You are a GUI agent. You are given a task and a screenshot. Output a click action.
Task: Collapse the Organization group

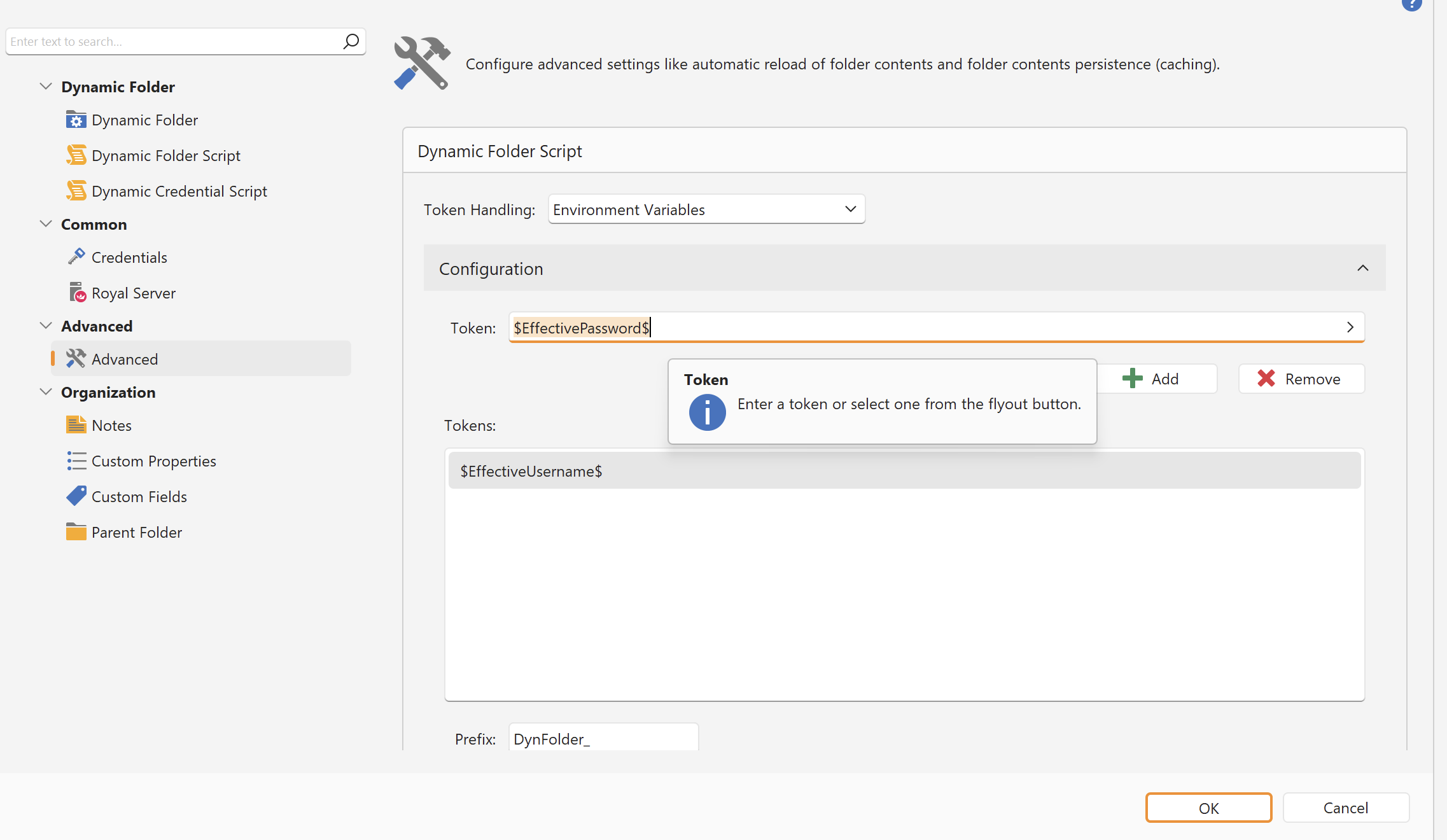click(x=46, y=392)
